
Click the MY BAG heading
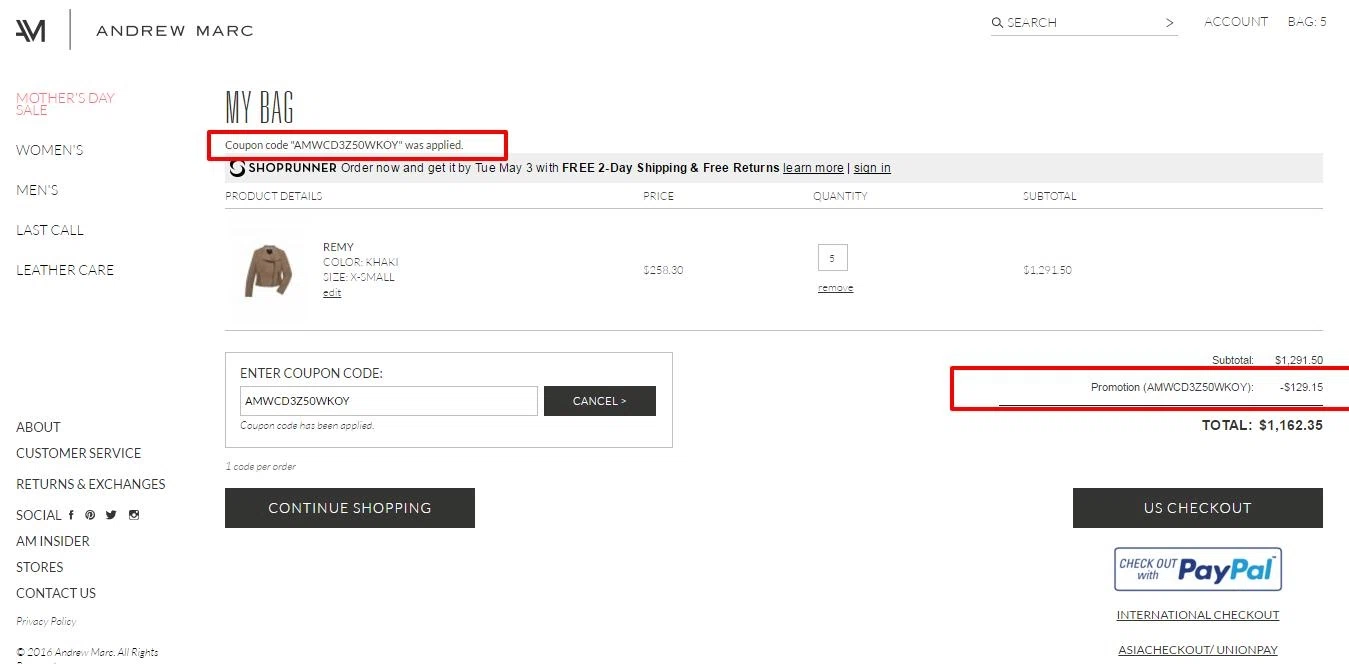coord(260,107)
